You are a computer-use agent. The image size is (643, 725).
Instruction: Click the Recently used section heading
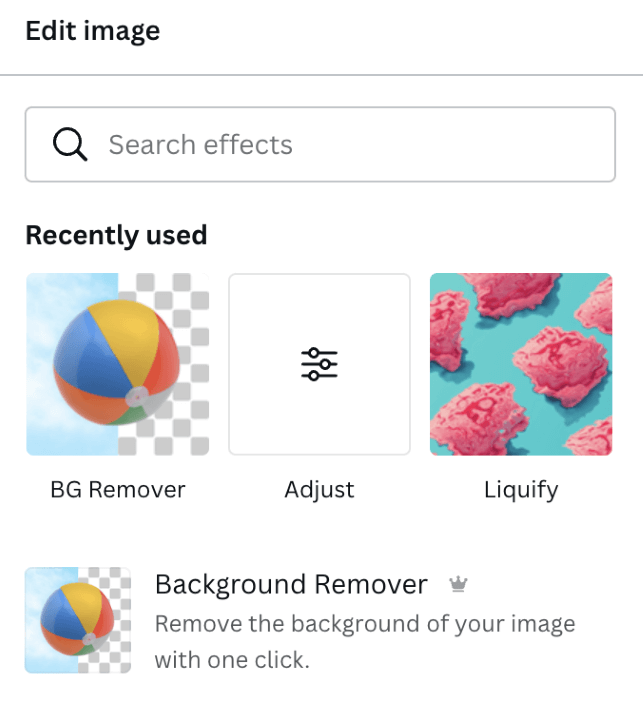click(x=116, y=235)
